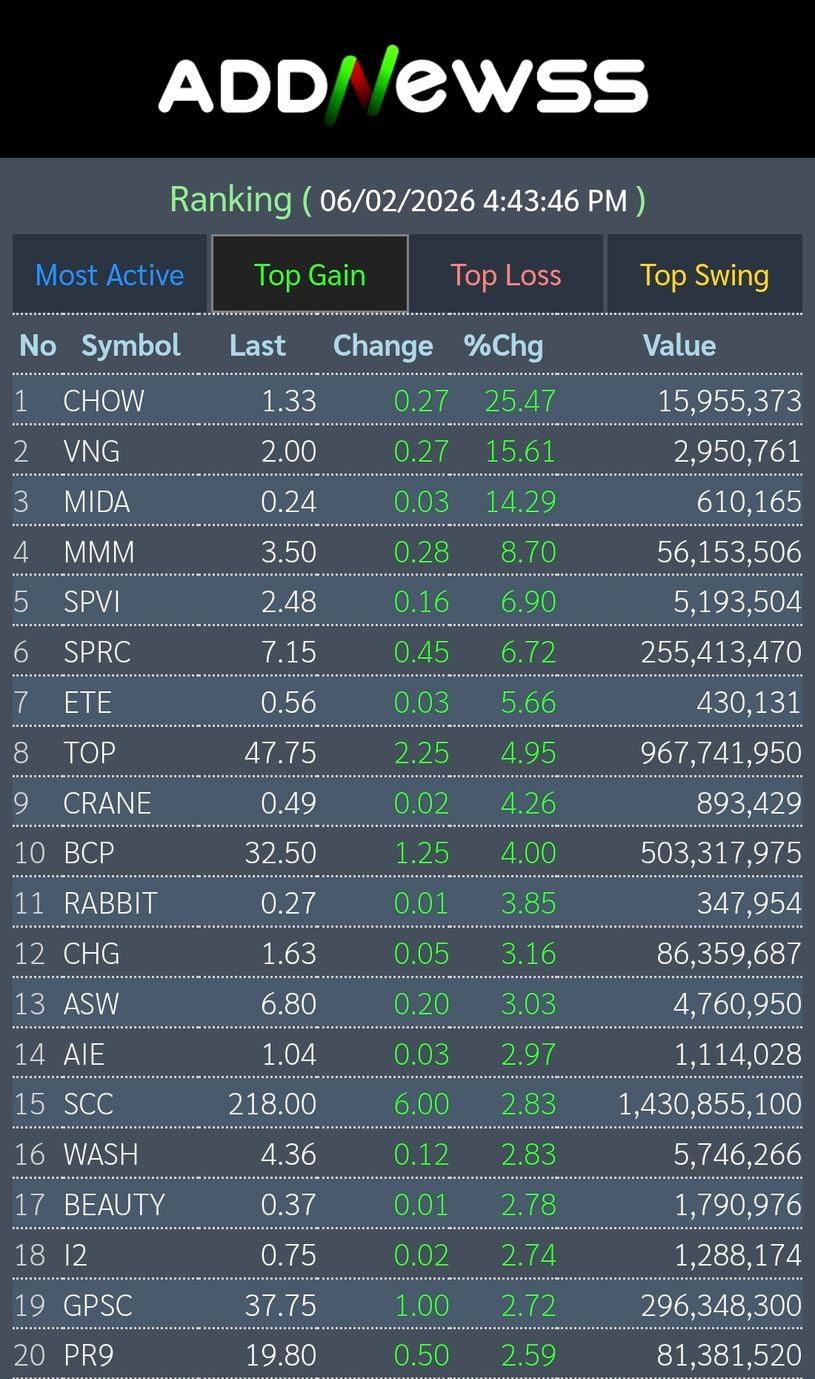Image resolution: width=815 pixels, height=1379 pixels.
Task: Show the Top Swing tab
Action: [704, 275]
